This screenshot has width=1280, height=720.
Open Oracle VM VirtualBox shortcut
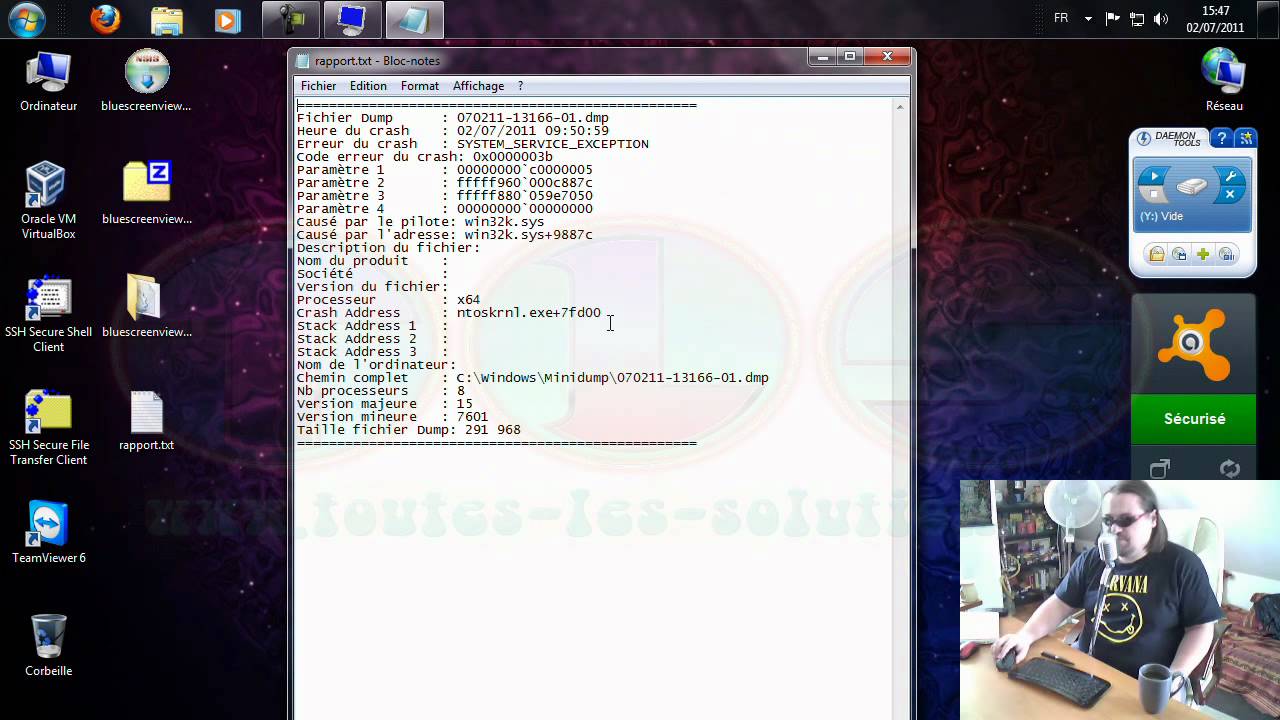(48, 200)
